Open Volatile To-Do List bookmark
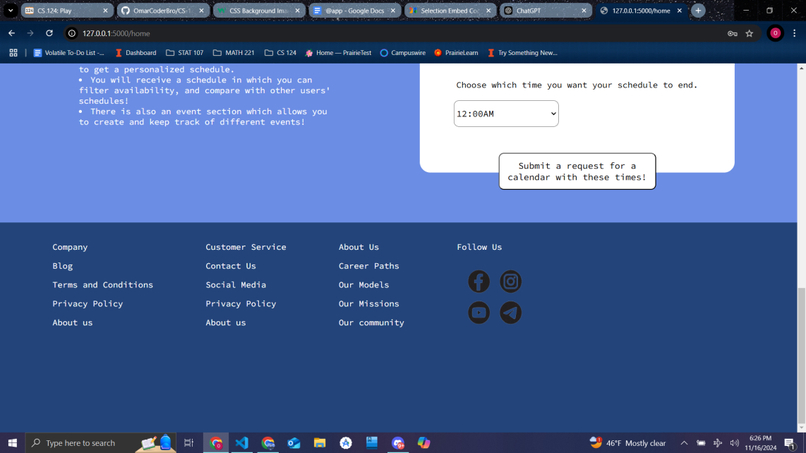This screenshot has width=806, height=453. pyautogui.click(x=69, y=52)
